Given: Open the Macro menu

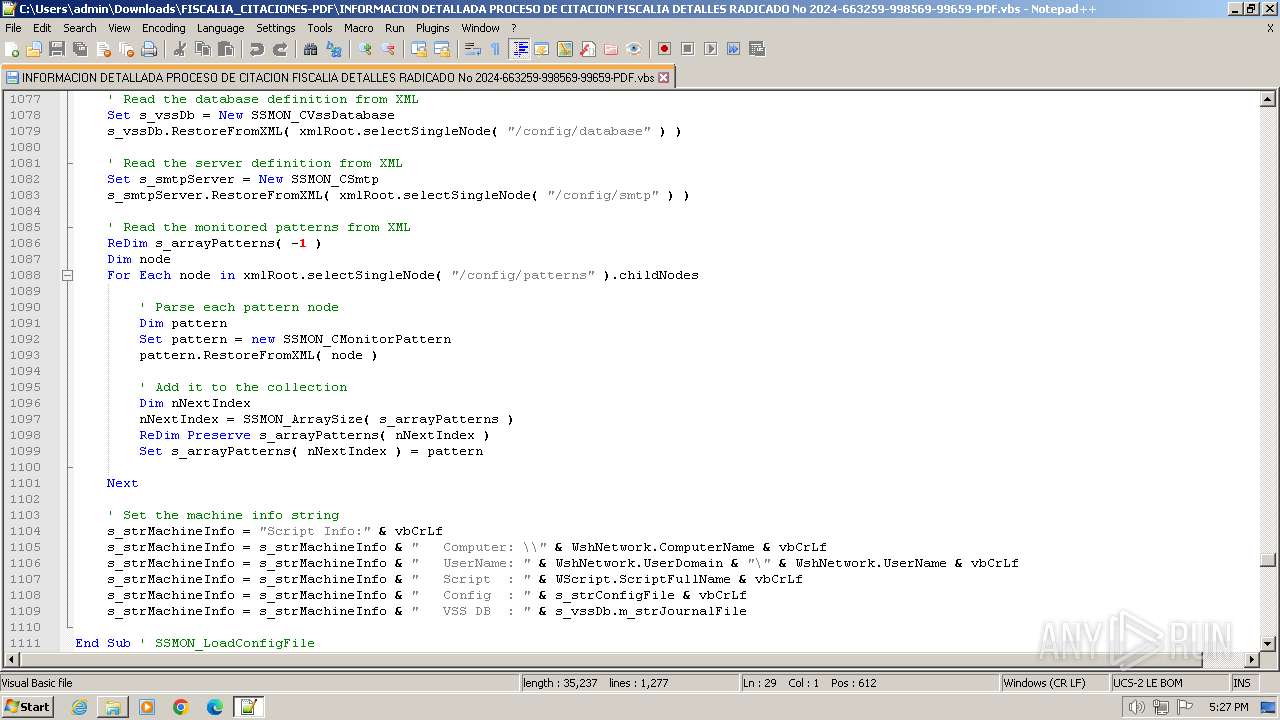Looking at the screenshot, I should pos(358,28).
